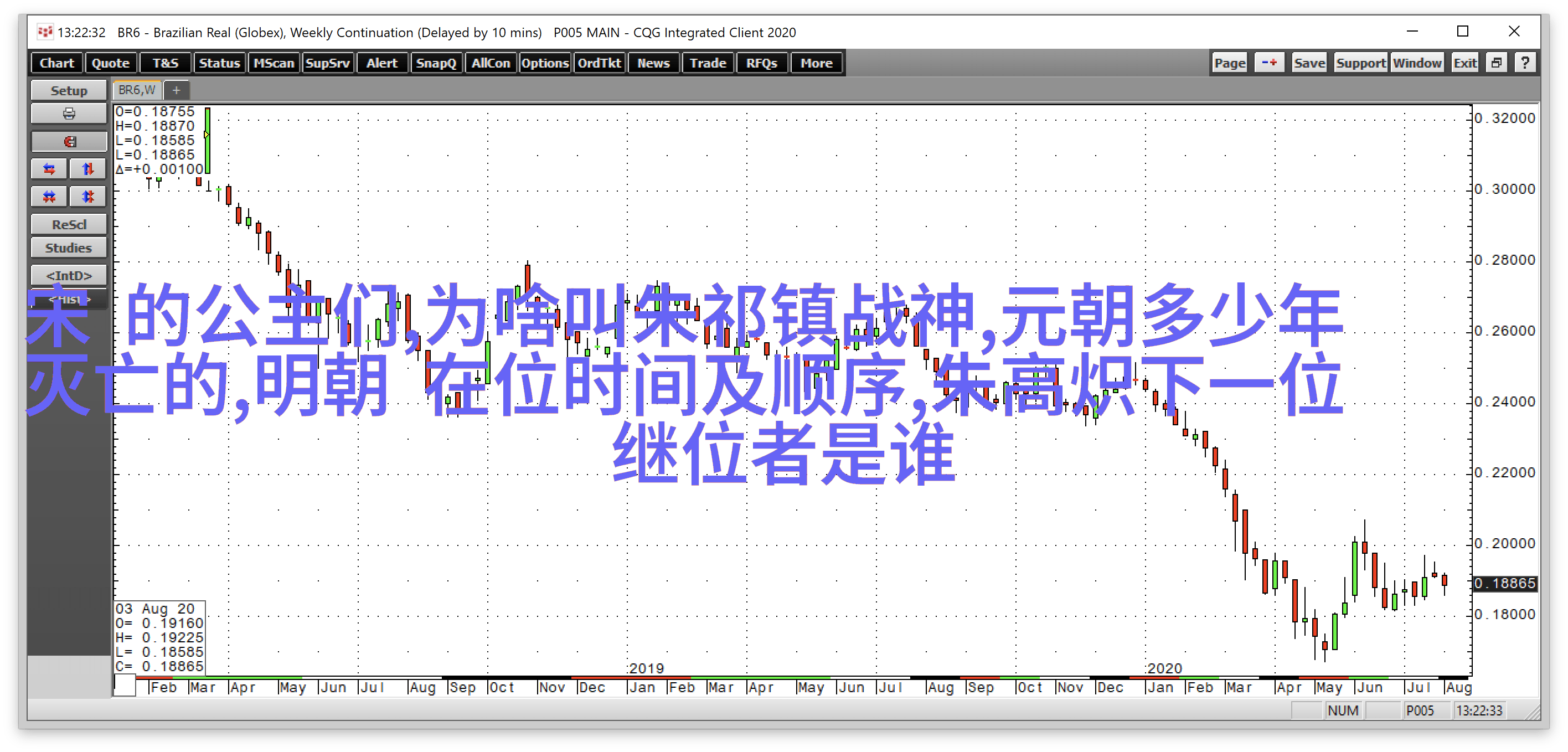Click the vertical compress arrows icon
Image resolution: width=1568 pixels, height=752 pixels.
click(88, 169)
